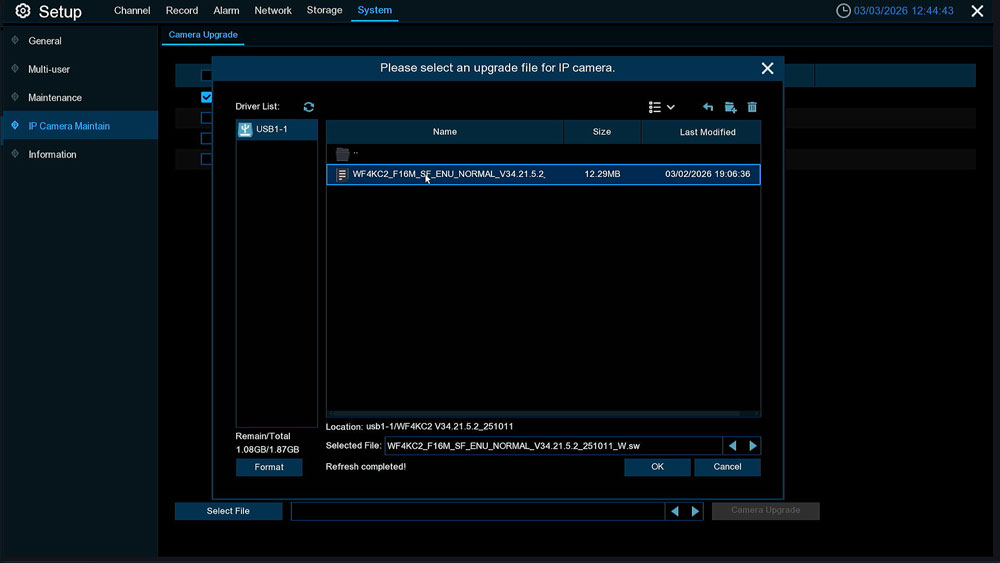The height and width of the screenshot is (563, 1000).
Task: Click the go-back arrow icon in file browser
Action: (x=708, y=107)
